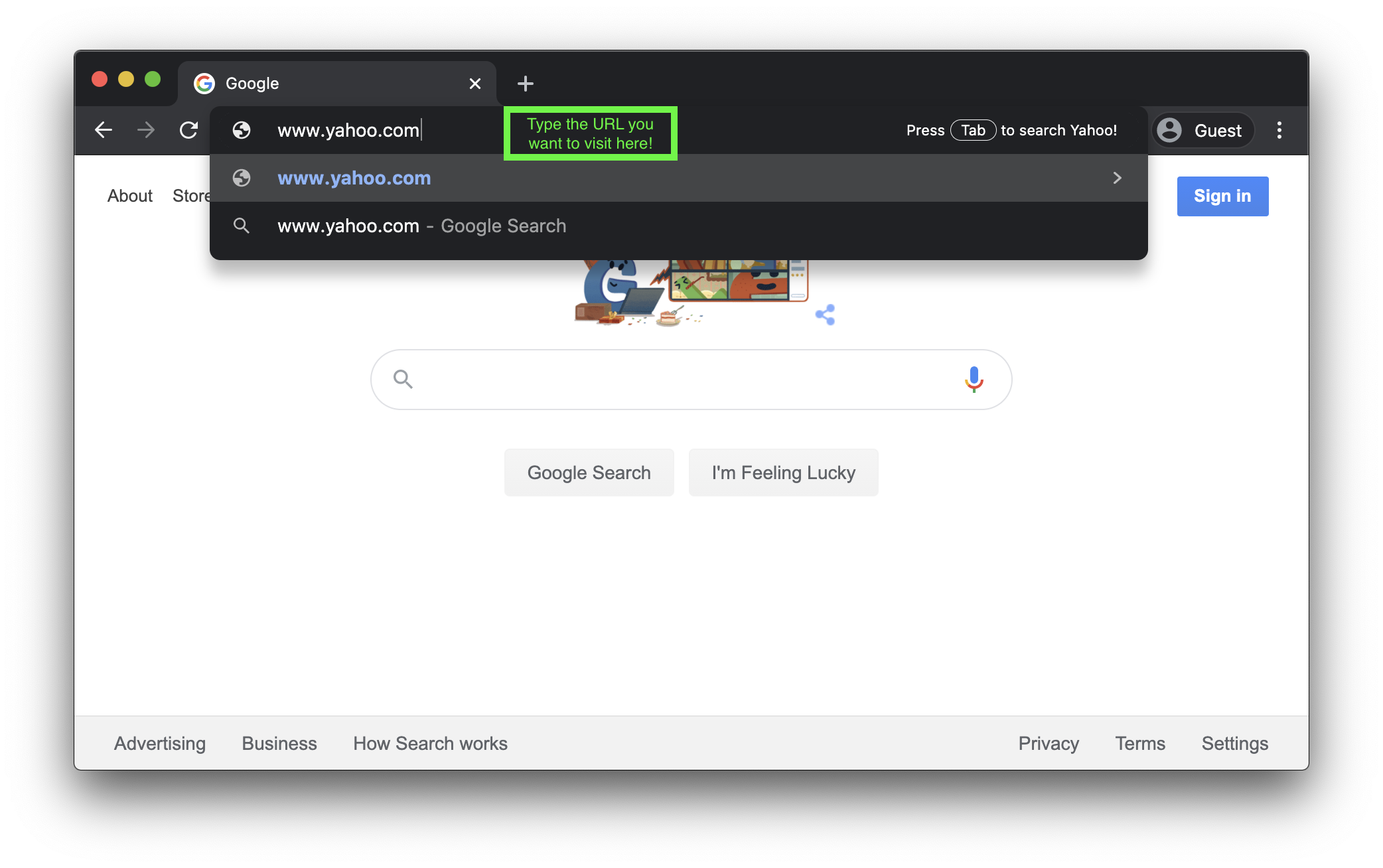Maximize the window with the green button

153,80
